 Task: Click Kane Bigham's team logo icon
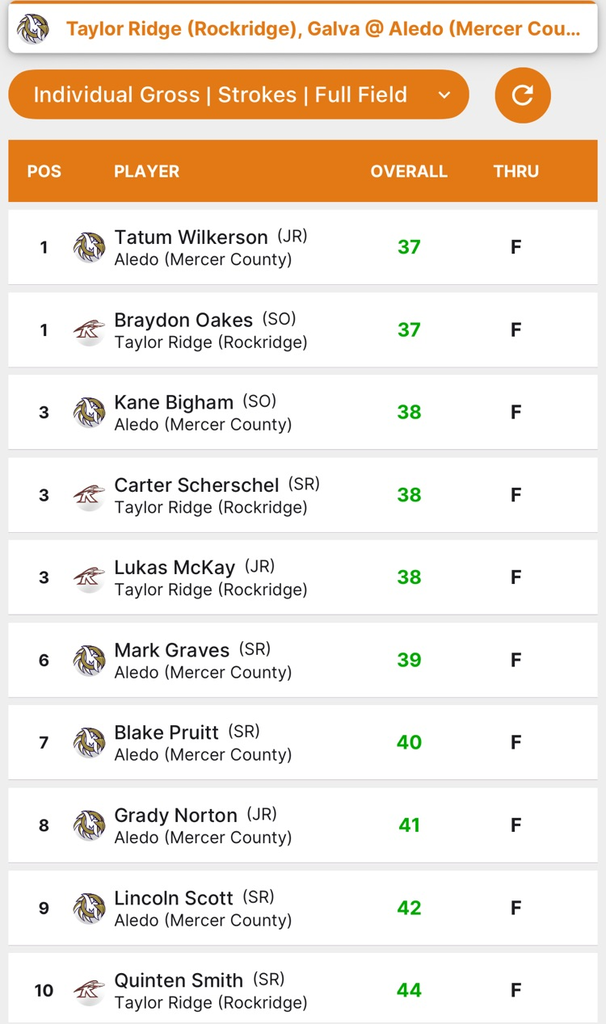[89, 412]
